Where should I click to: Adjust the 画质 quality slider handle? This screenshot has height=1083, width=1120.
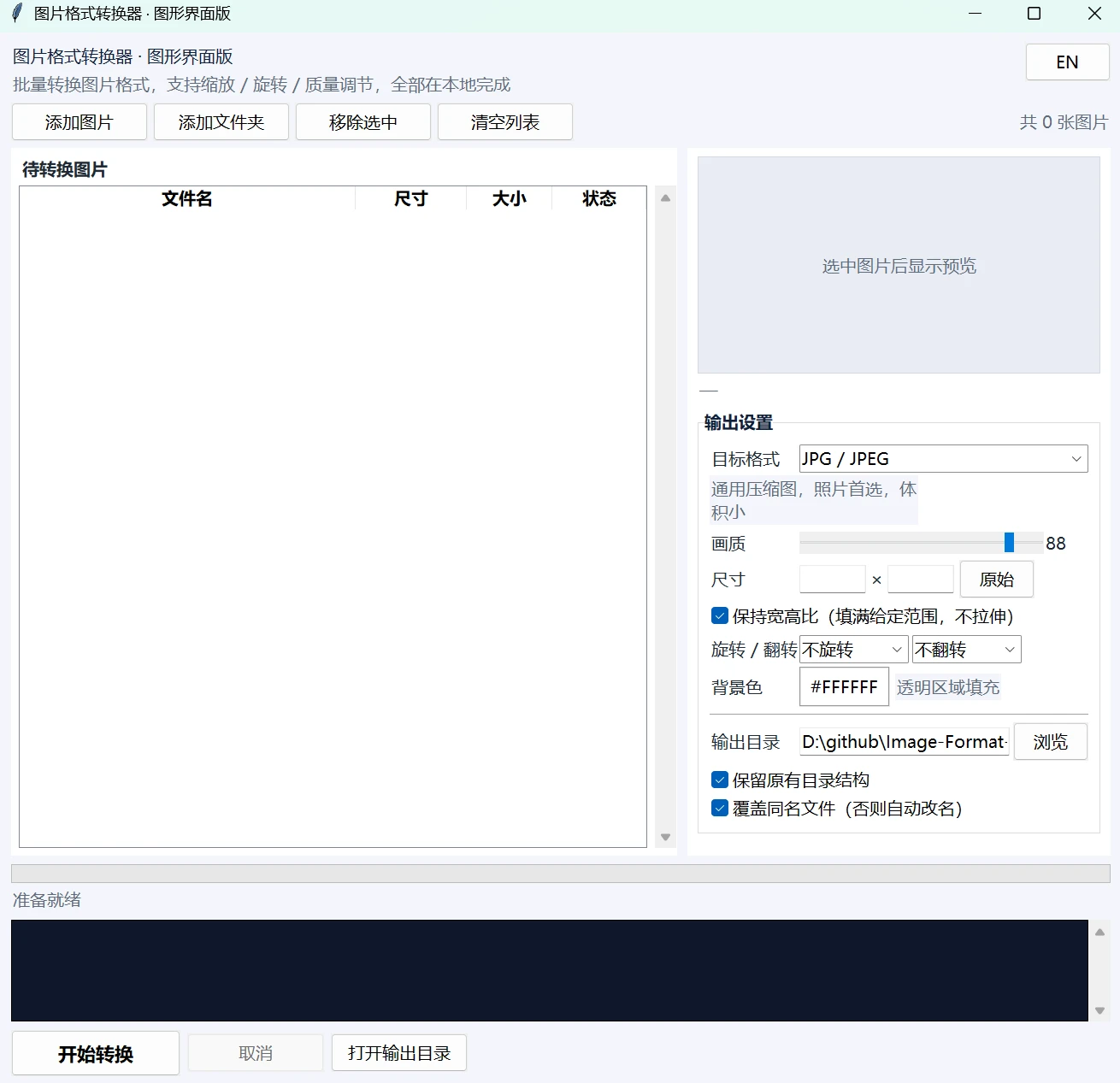[1010, 543]
